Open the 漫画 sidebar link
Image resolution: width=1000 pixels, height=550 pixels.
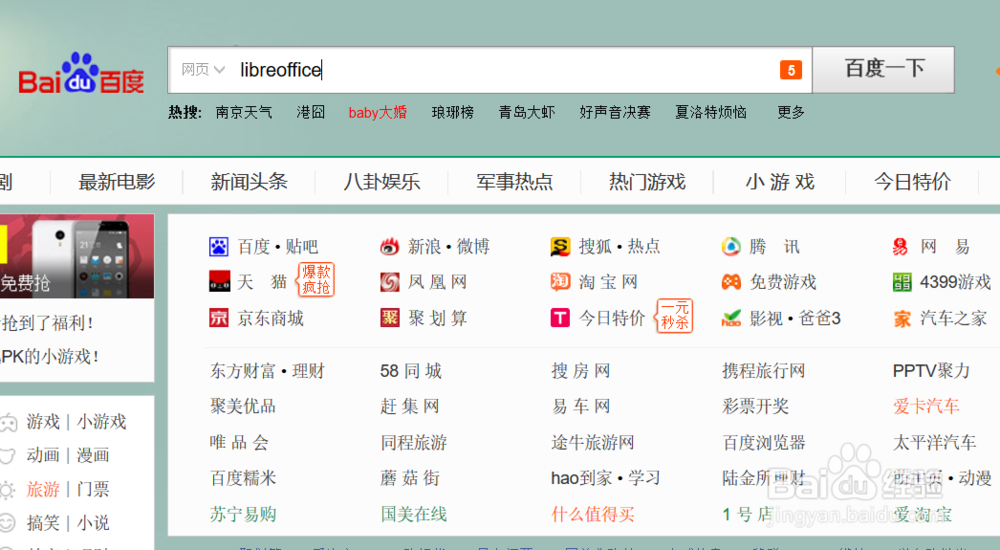click(x=93, y=456)
